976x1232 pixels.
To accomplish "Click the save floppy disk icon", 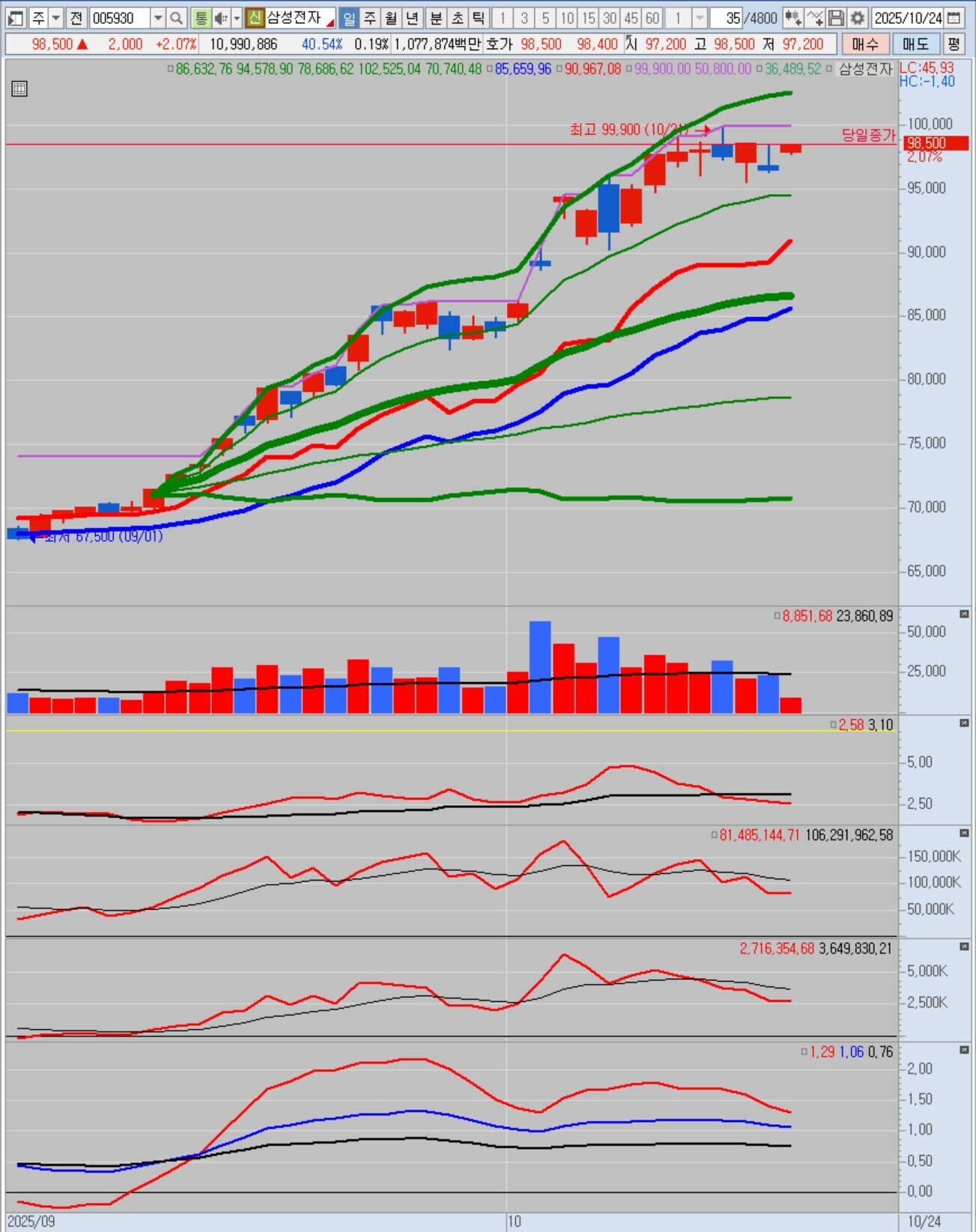I will 836,18.
